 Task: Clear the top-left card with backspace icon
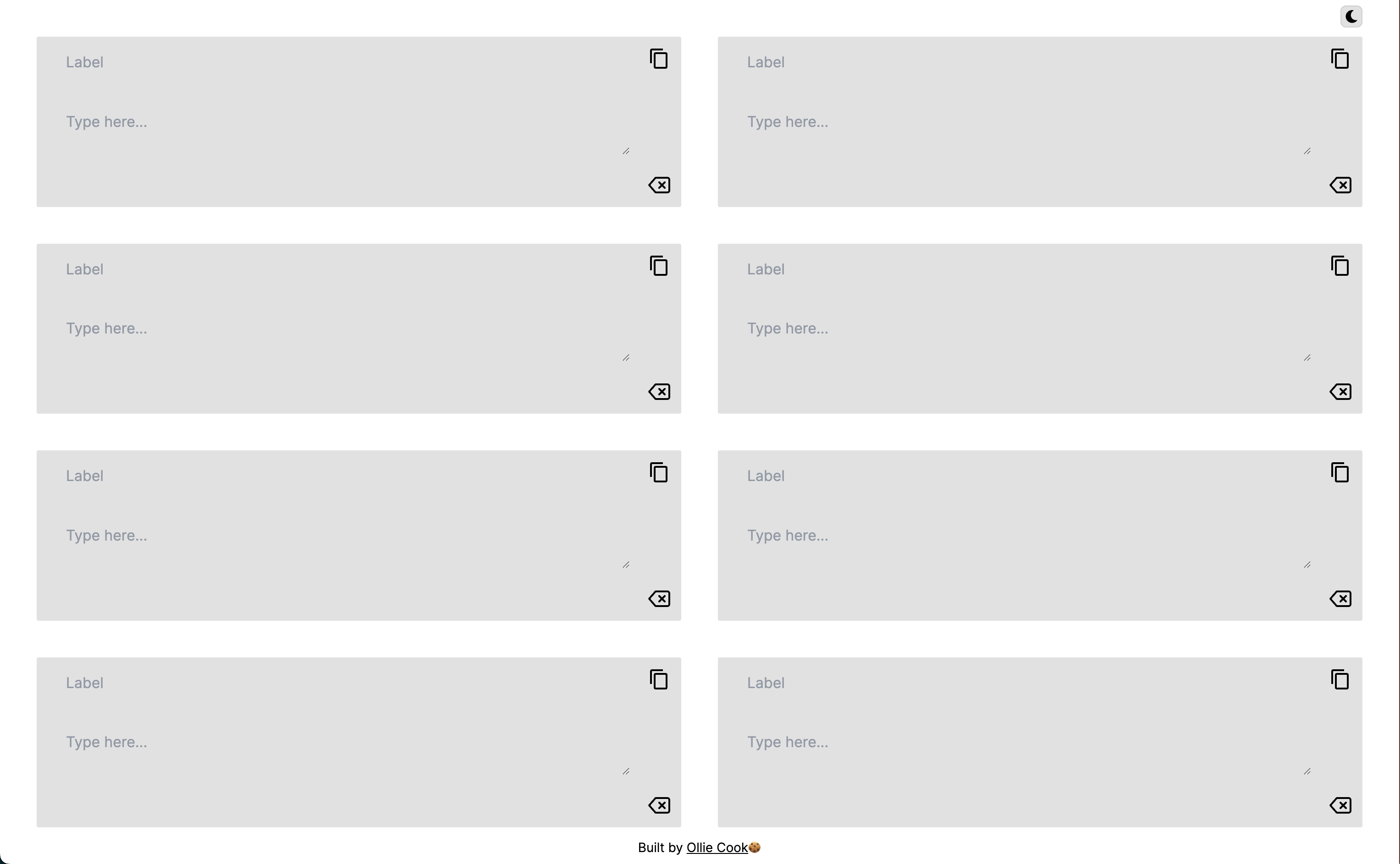point(659,185)
